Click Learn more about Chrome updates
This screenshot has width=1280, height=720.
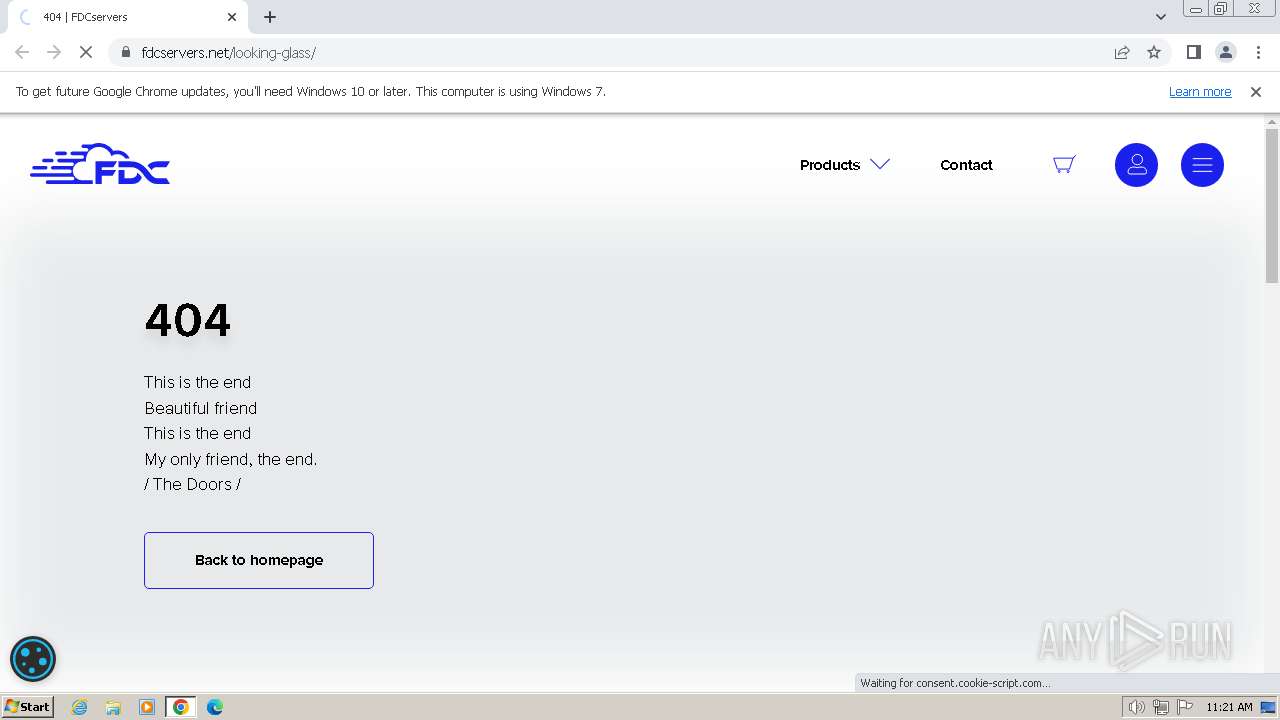1200,91
